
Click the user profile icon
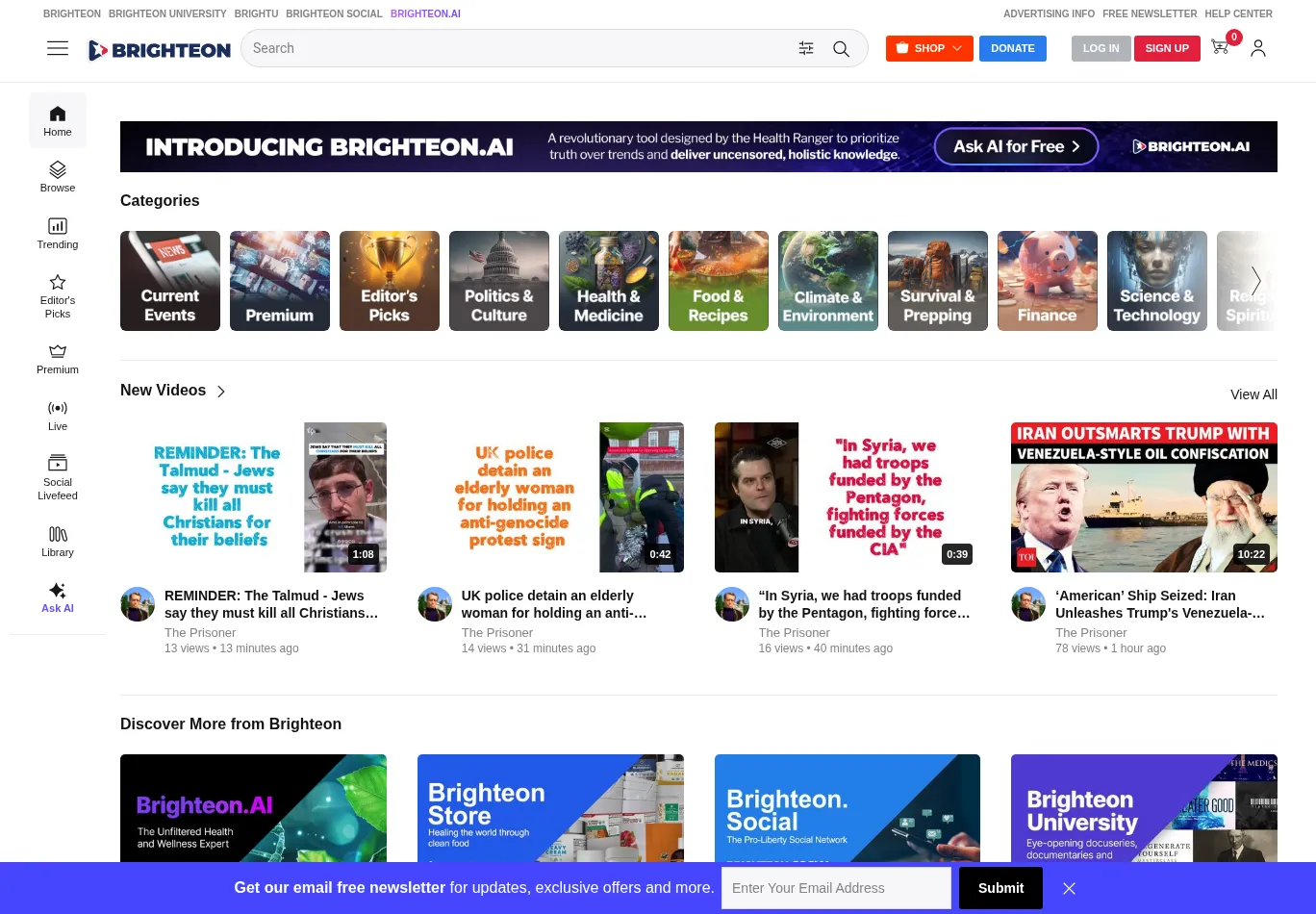1257,48
